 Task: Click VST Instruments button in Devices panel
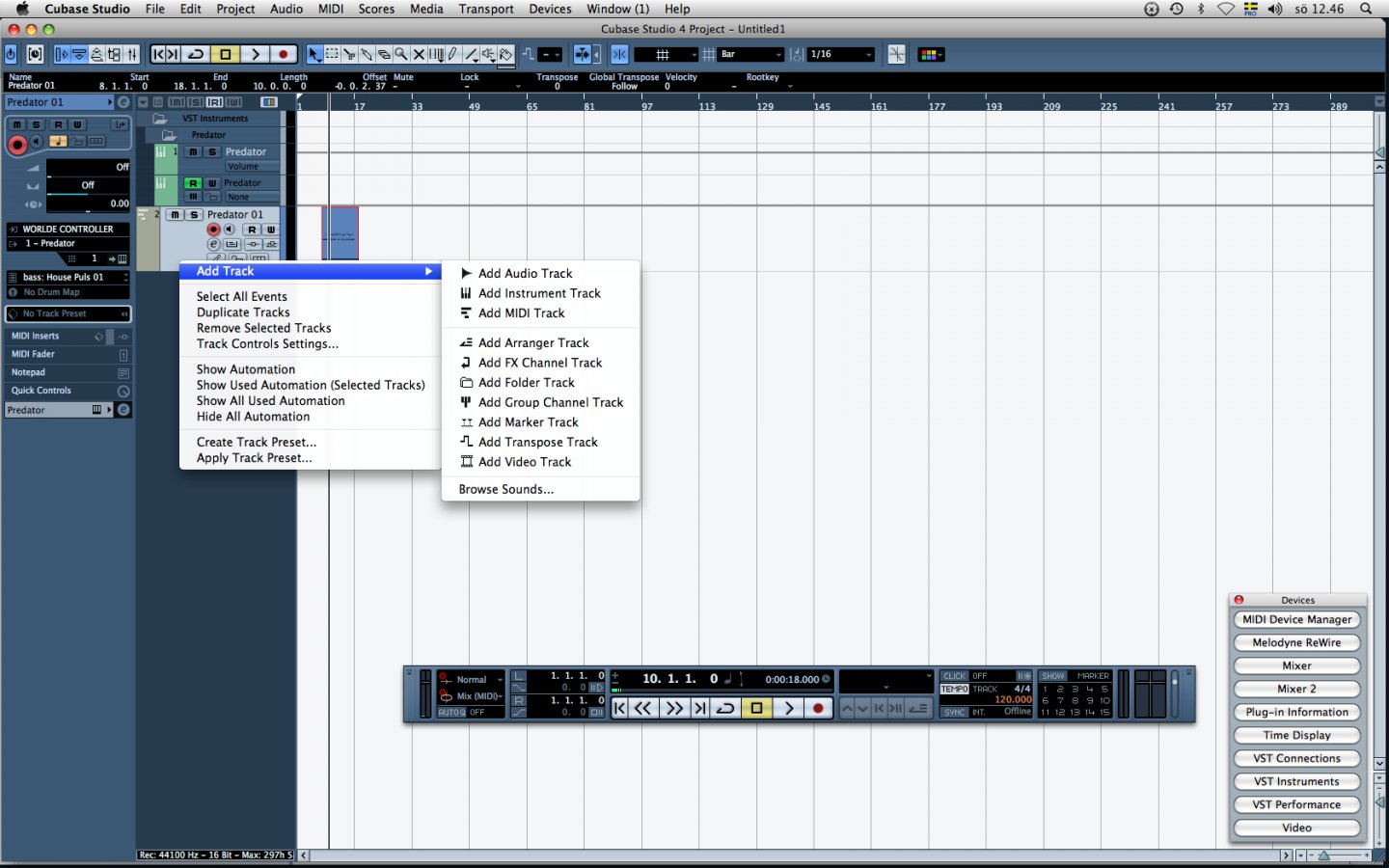[1296, 782]
